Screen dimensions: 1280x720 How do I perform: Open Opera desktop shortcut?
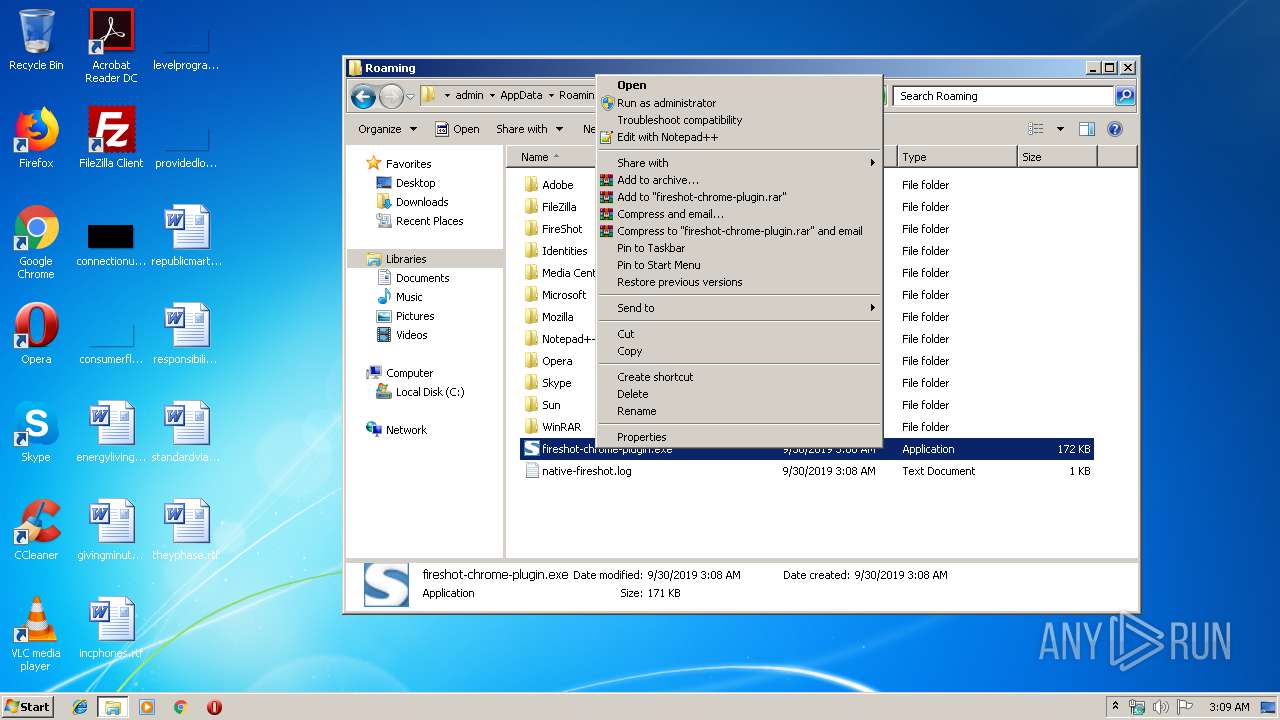pos(36,334)
